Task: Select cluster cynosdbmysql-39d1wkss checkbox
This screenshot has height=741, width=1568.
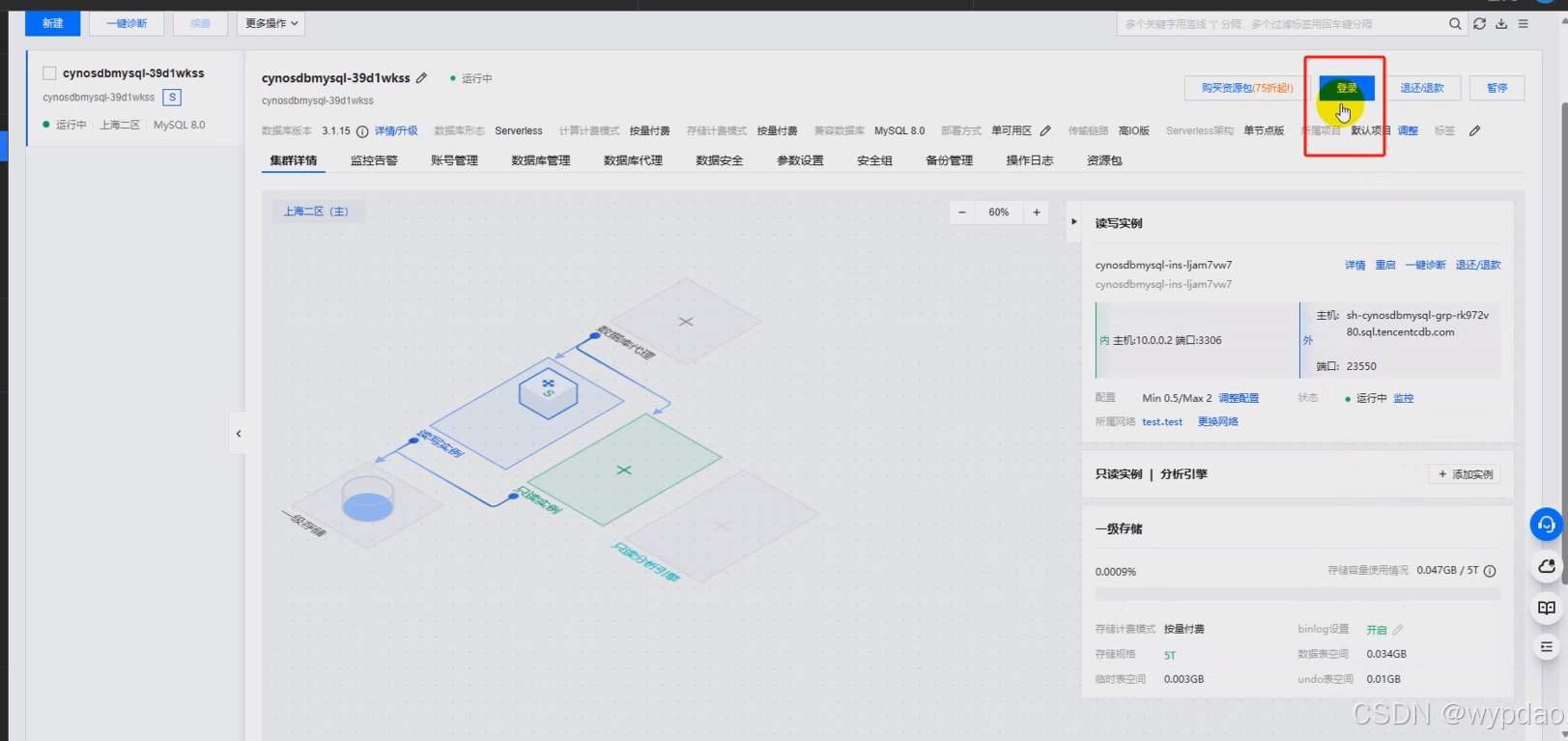Action: (49, 73)
